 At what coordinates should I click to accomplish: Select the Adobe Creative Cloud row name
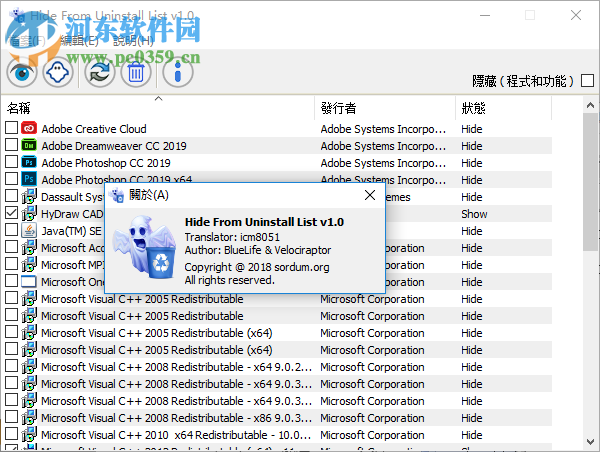94,129
